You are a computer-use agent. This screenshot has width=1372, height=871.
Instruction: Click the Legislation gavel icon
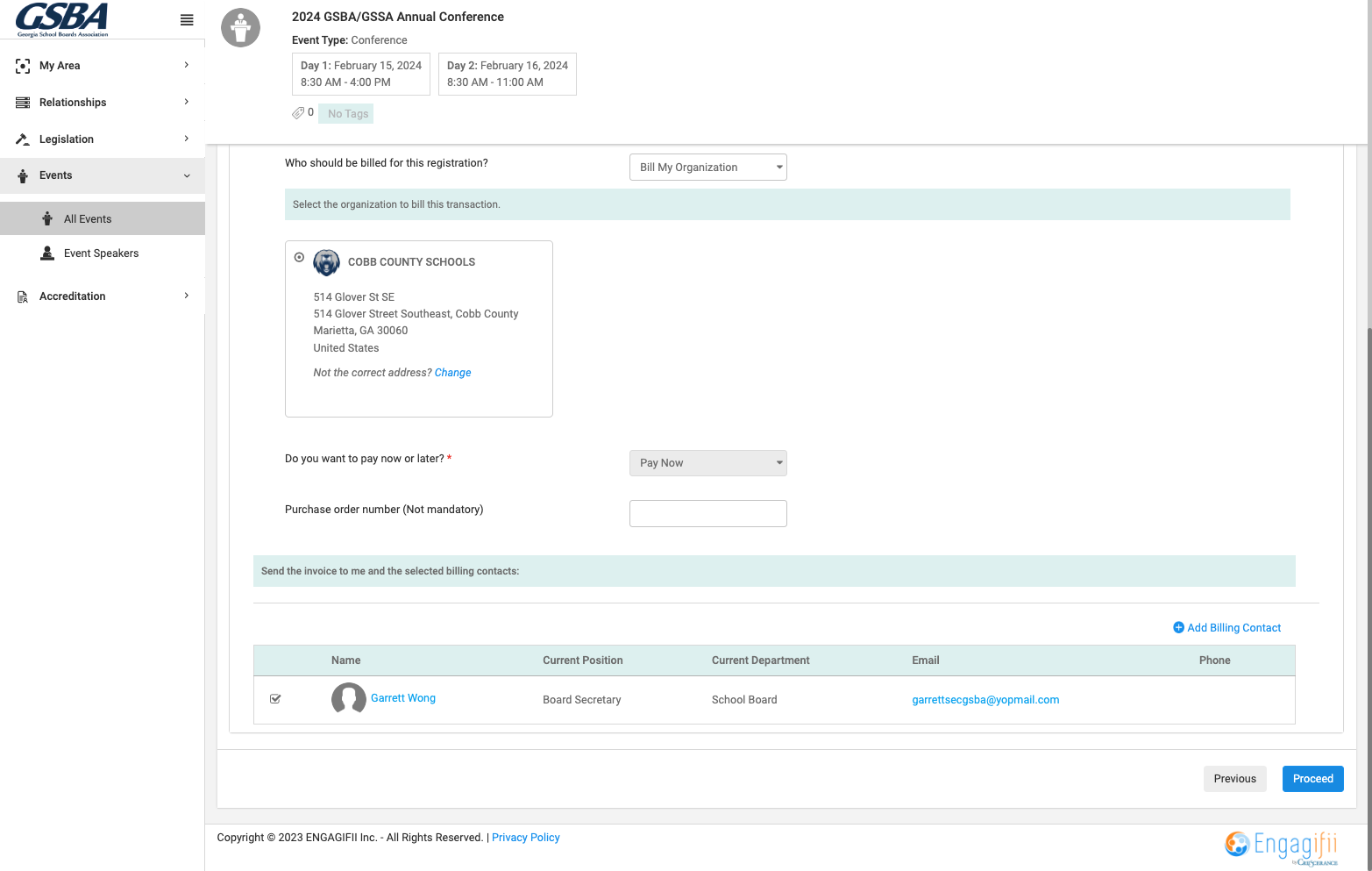(x=23, y=139)
